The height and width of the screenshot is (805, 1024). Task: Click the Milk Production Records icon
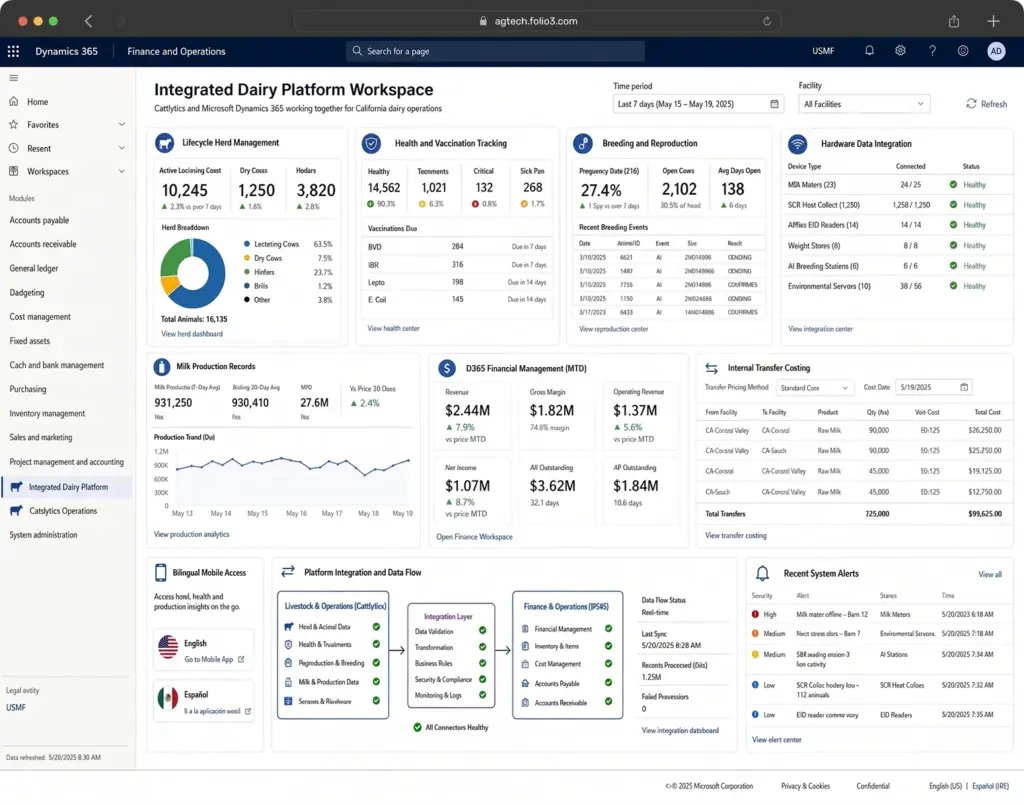(161, 366)
